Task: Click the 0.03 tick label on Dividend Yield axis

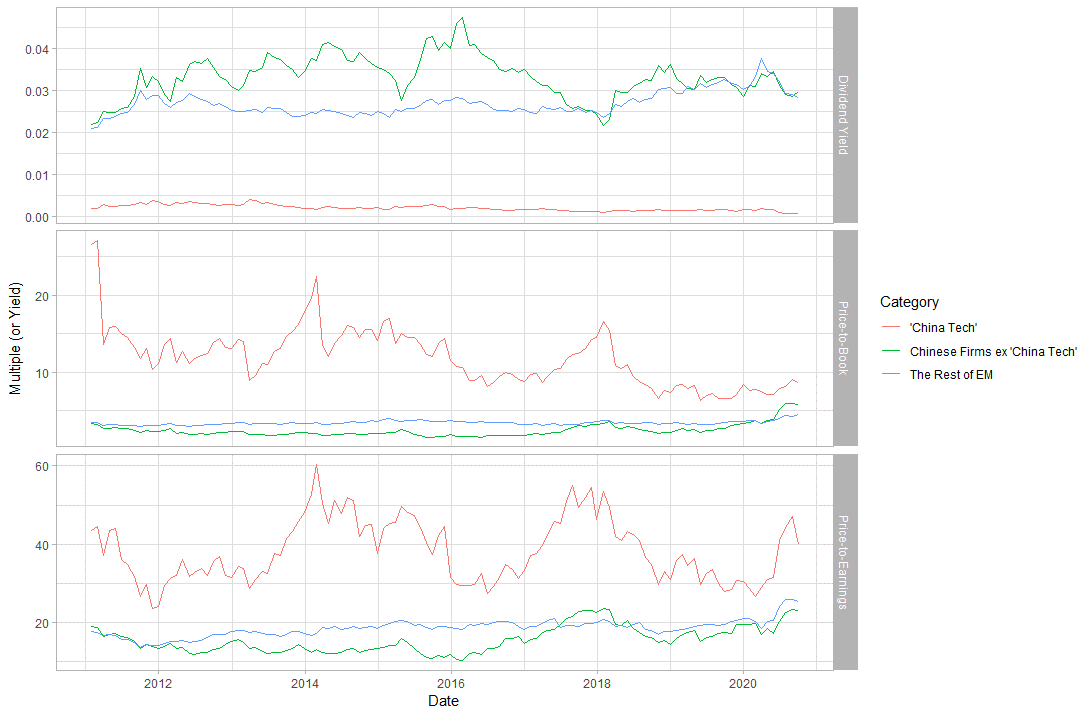Action: point(37,91)
